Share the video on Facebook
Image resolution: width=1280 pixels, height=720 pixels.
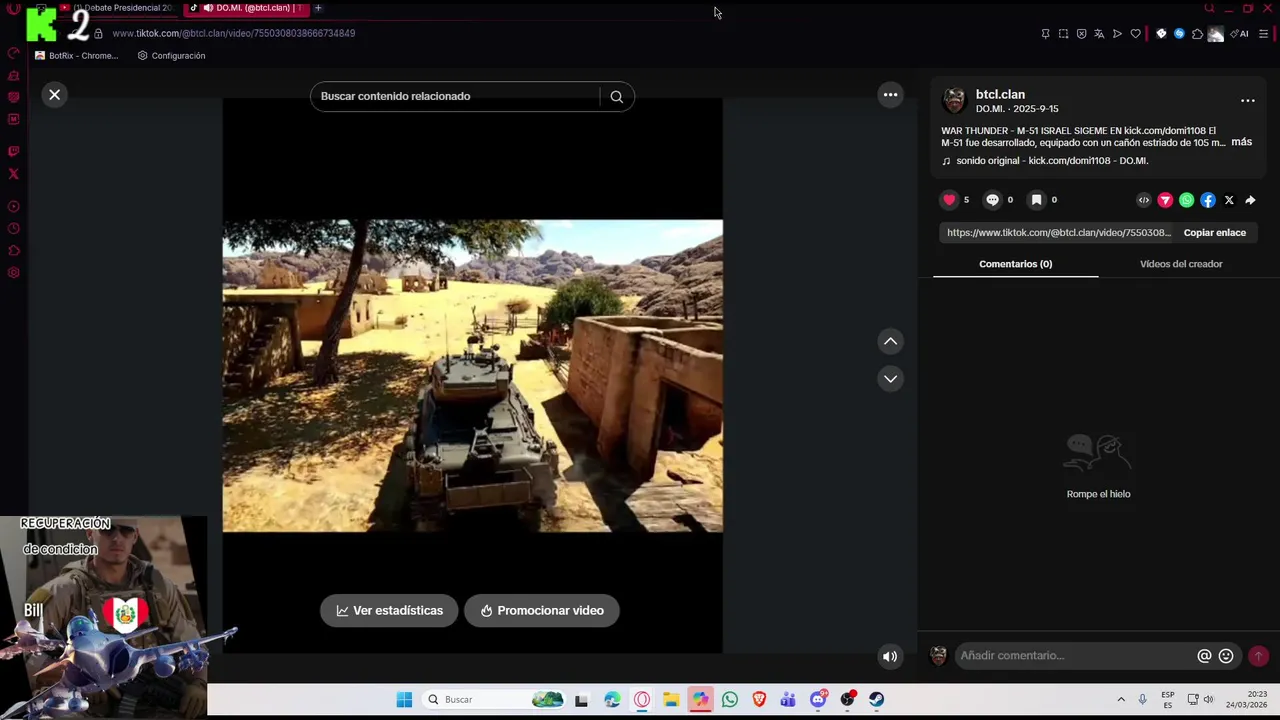pyautogui.click(x=1208, y=200)
